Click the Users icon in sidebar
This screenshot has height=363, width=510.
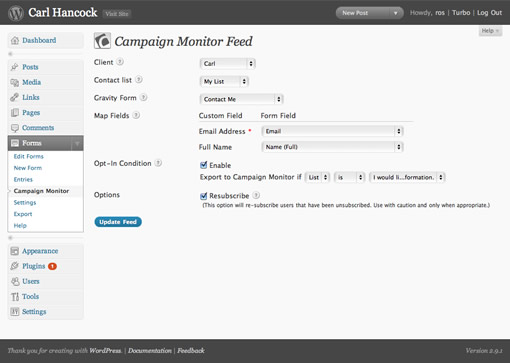(15, 281)
